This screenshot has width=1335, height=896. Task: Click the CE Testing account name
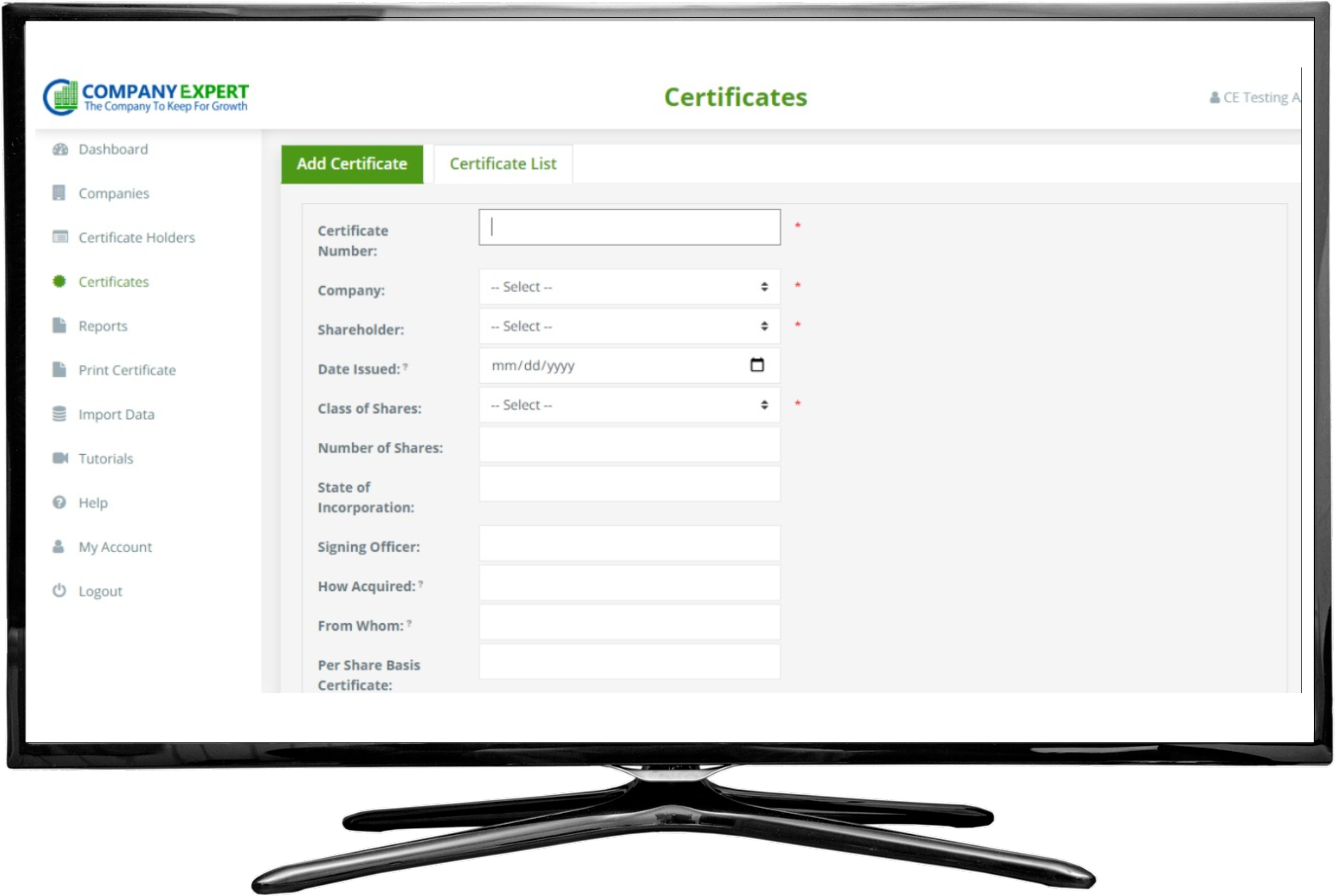pos(1262,98)
